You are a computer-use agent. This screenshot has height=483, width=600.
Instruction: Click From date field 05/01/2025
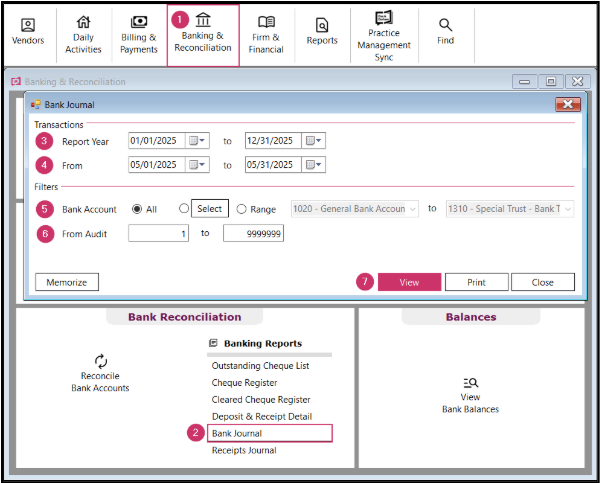[x=157, y=165]
